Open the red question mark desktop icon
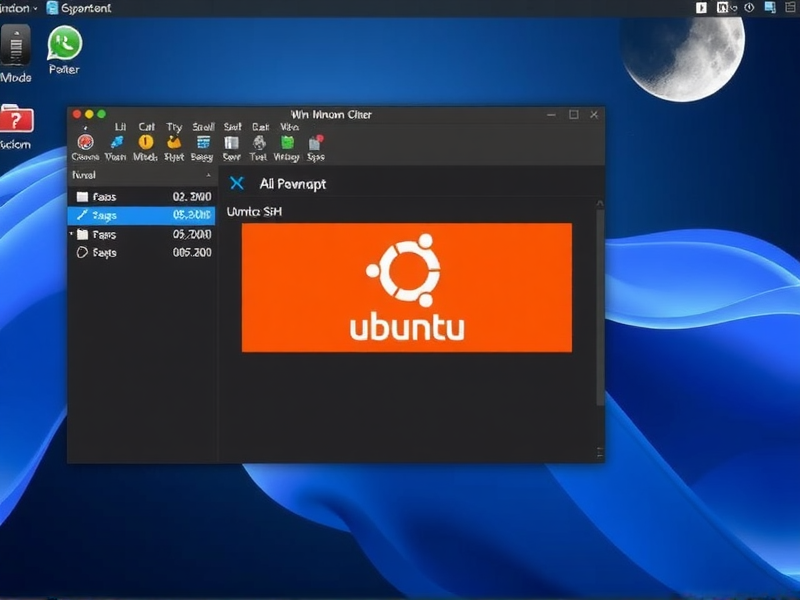 (x=17, y=121)
